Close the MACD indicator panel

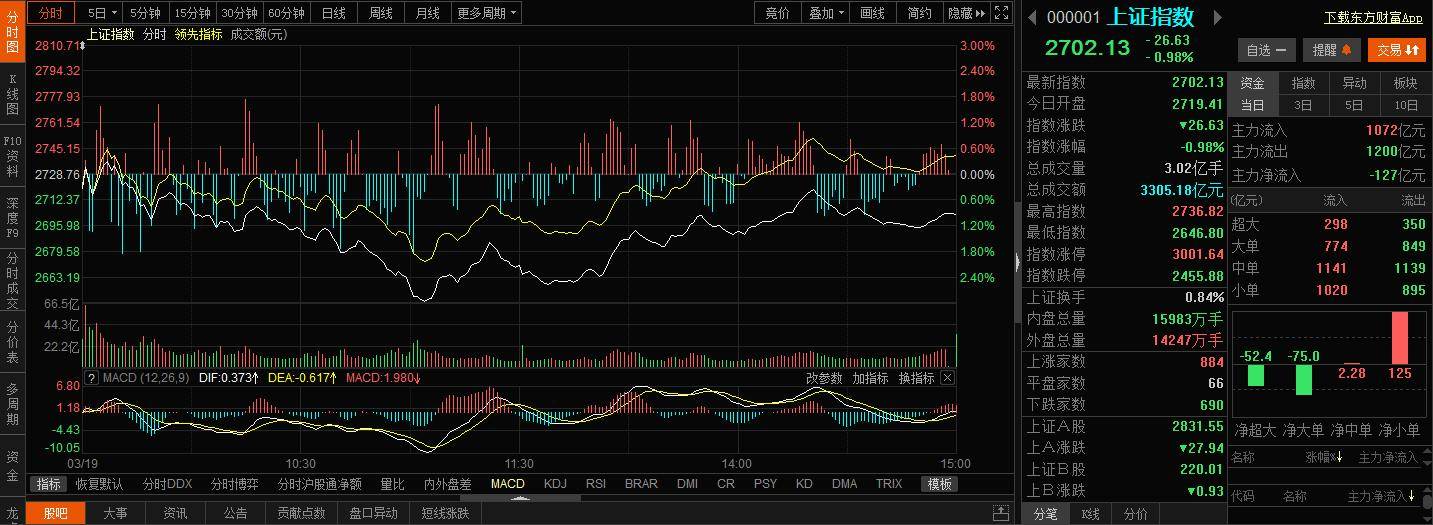[x=947, y=378]
